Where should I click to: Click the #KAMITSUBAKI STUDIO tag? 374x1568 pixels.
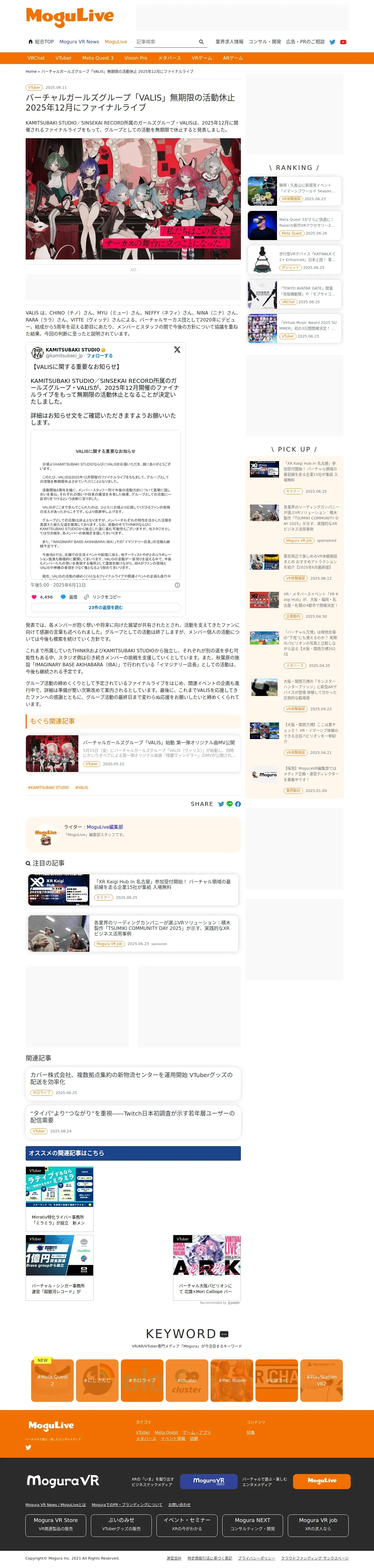[49, 788]
